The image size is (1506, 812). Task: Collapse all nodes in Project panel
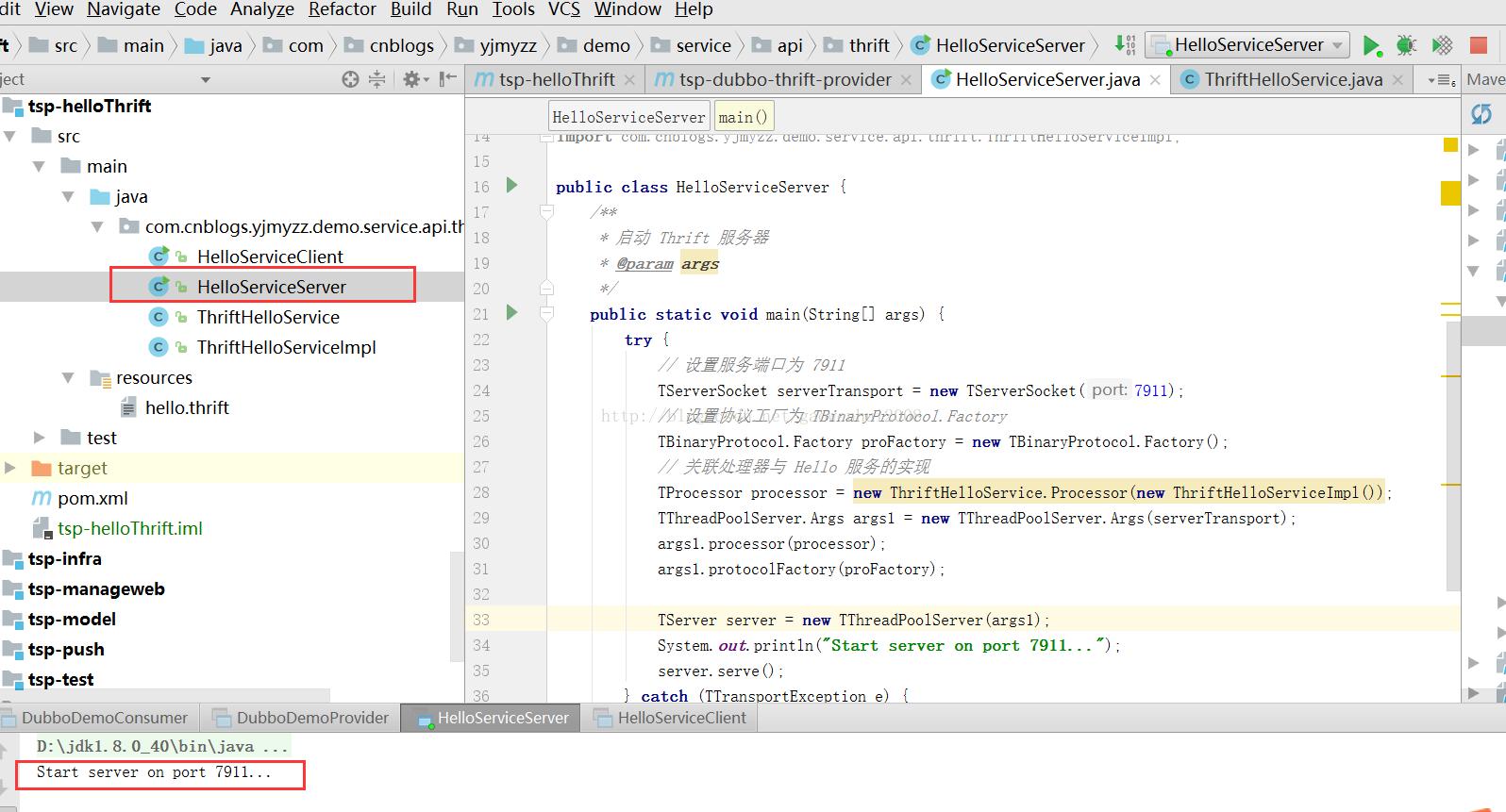point(376,79)
